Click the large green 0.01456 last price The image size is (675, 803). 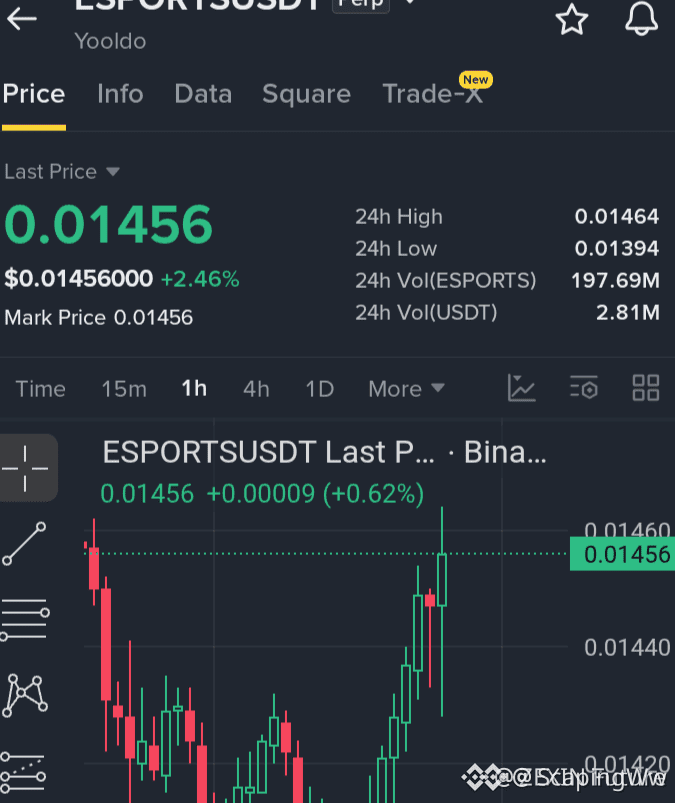tap(108, 224)
